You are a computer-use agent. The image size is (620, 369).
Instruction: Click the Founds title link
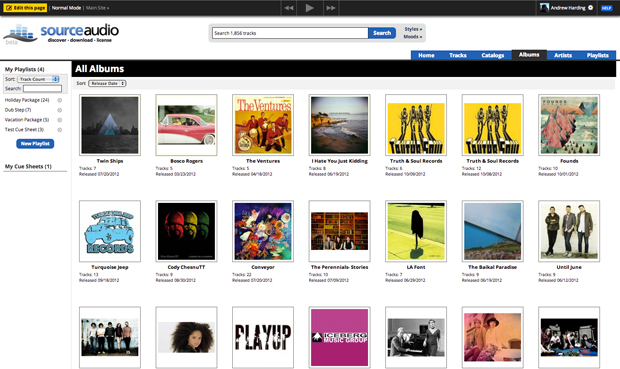coord(569,161)
